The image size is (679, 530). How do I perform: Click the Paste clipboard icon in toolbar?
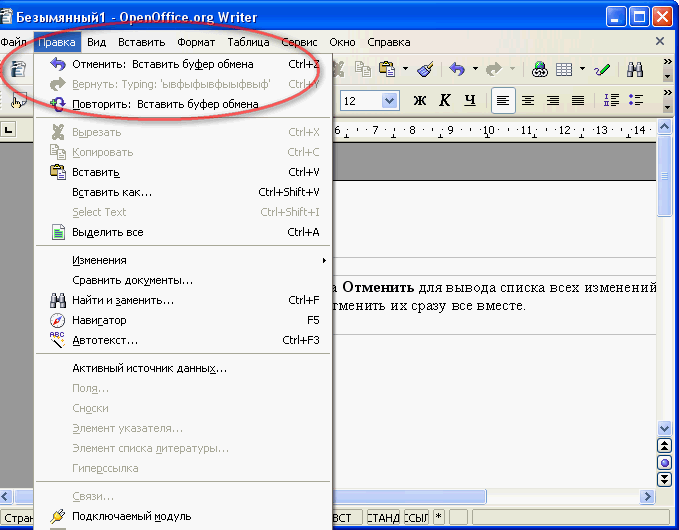(x=387, y=69)
